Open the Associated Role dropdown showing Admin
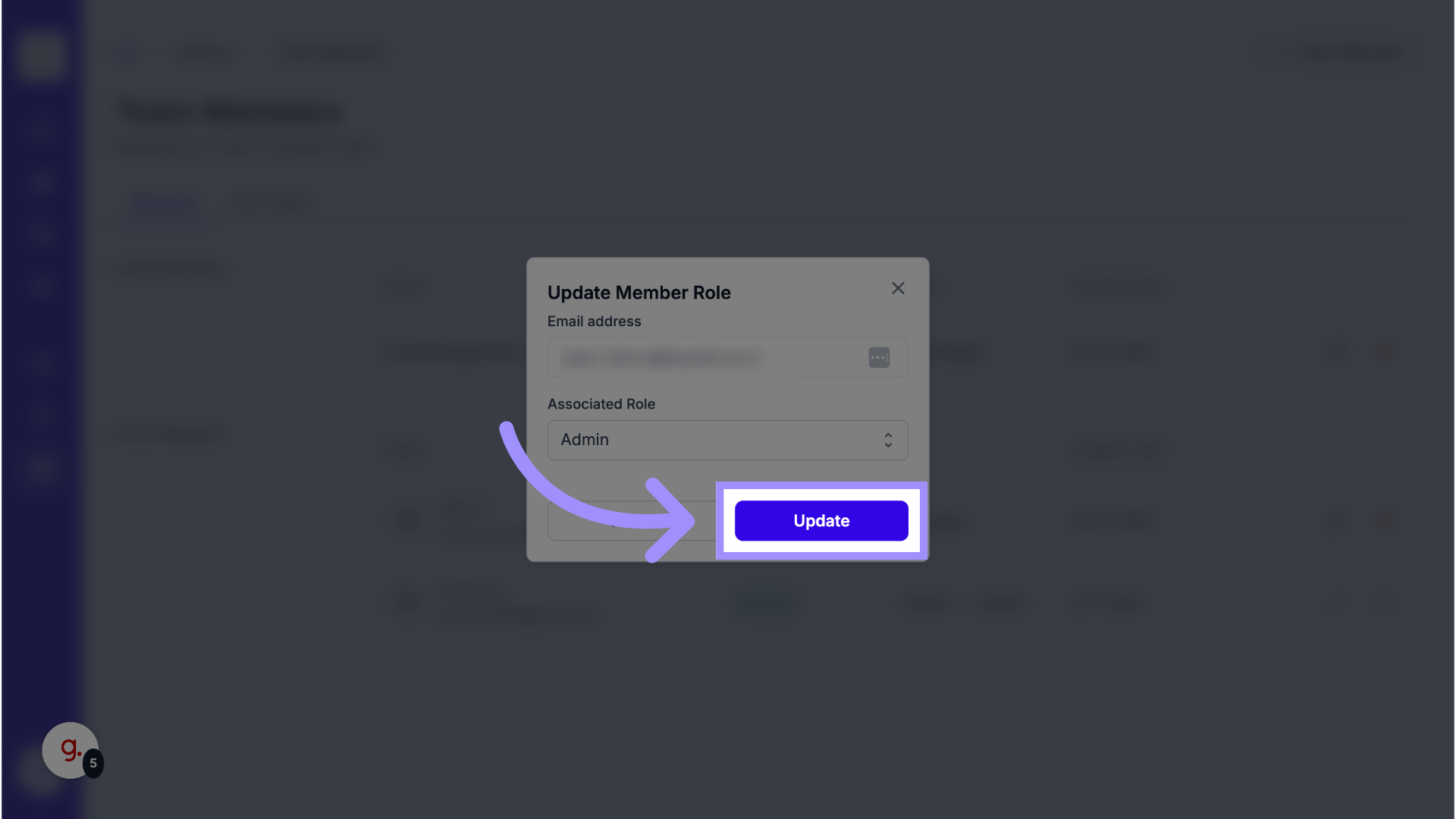The height and width of the screenshot is (819, 1456). 726,440
